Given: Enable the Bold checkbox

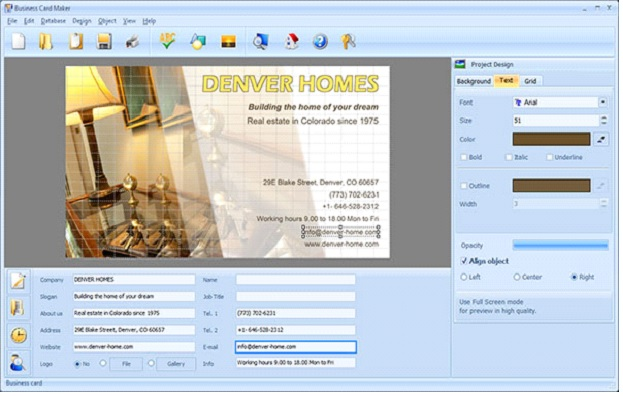Looking at the screenshot, I should (463, 157).
